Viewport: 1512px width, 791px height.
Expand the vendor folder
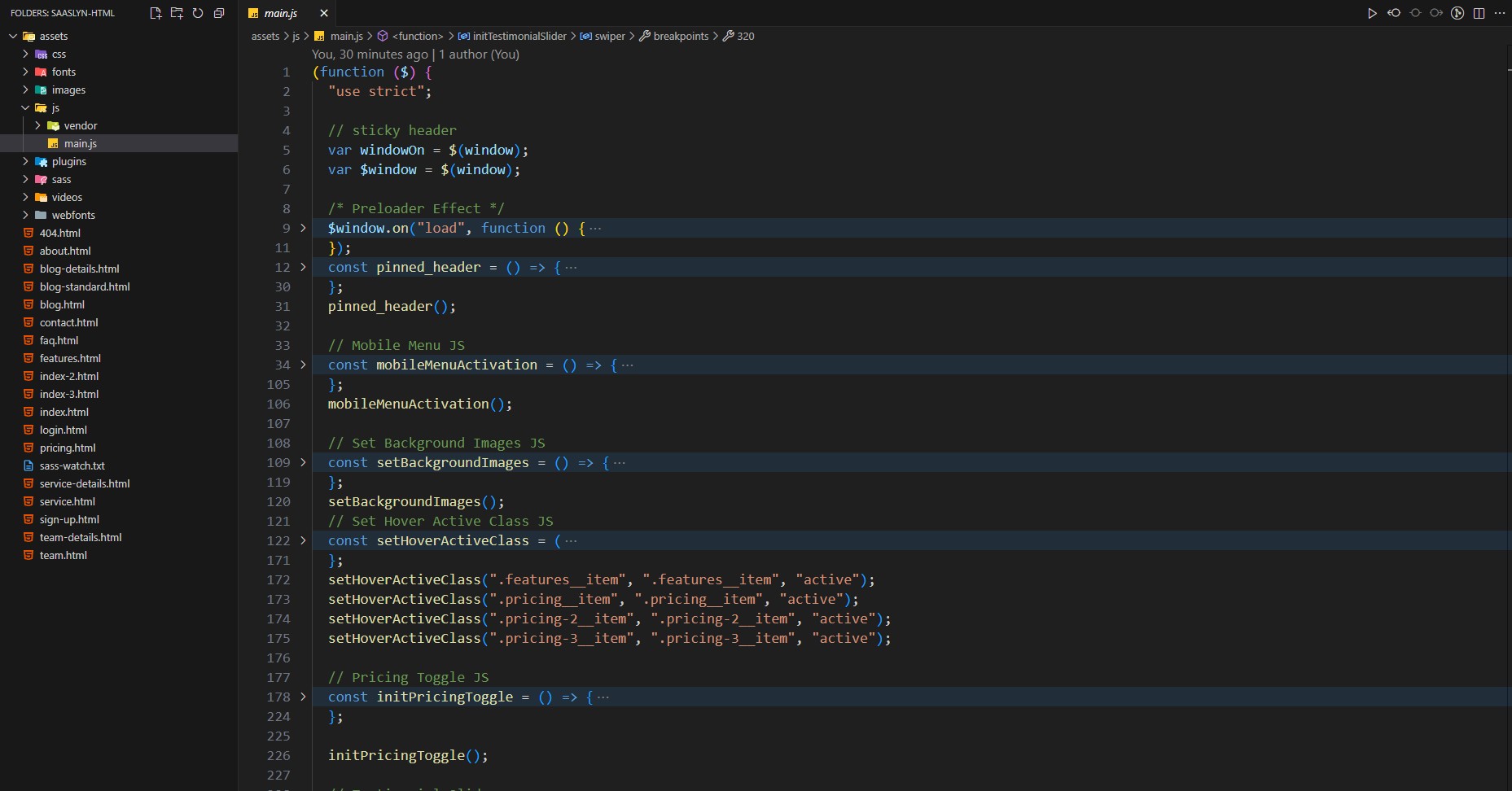click(80, 125)
